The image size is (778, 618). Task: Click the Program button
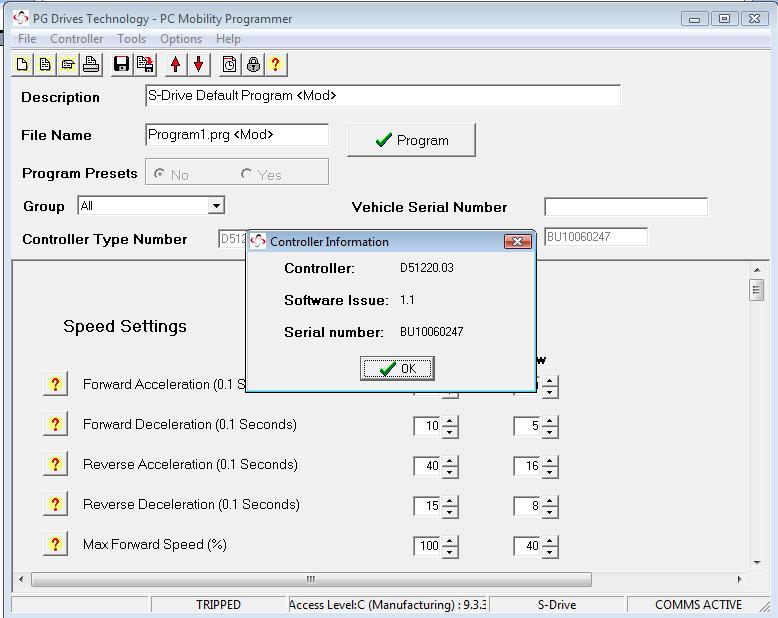click(411, 140)
